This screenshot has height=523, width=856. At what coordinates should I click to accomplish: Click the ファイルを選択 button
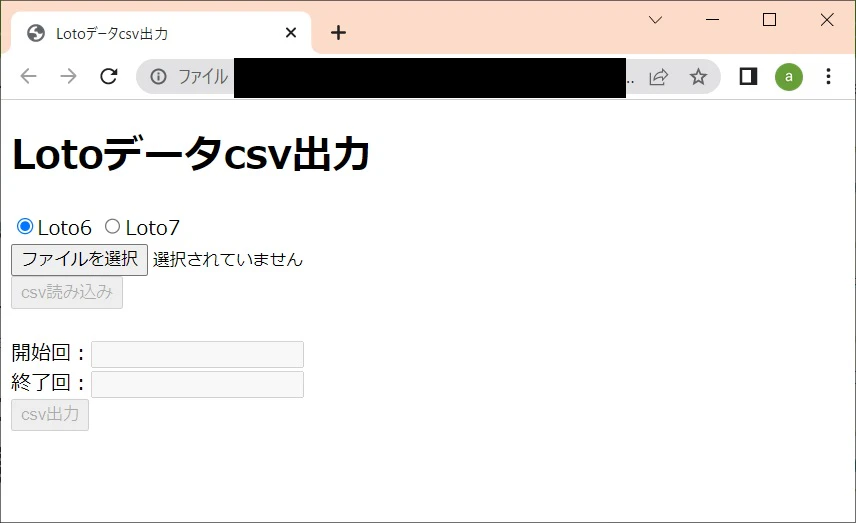(x=80, y=260)
